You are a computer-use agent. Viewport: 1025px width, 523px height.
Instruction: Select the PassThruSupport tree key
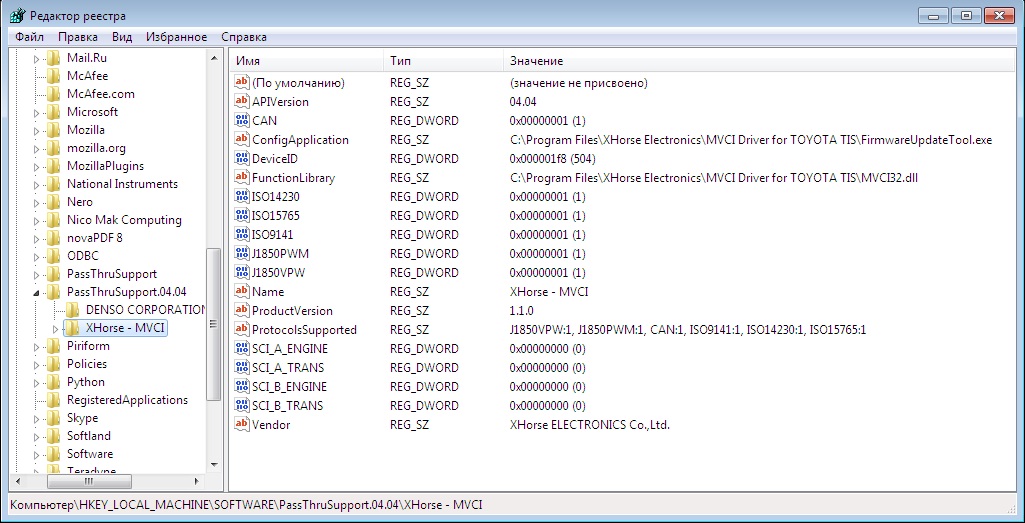pos(112,274)
